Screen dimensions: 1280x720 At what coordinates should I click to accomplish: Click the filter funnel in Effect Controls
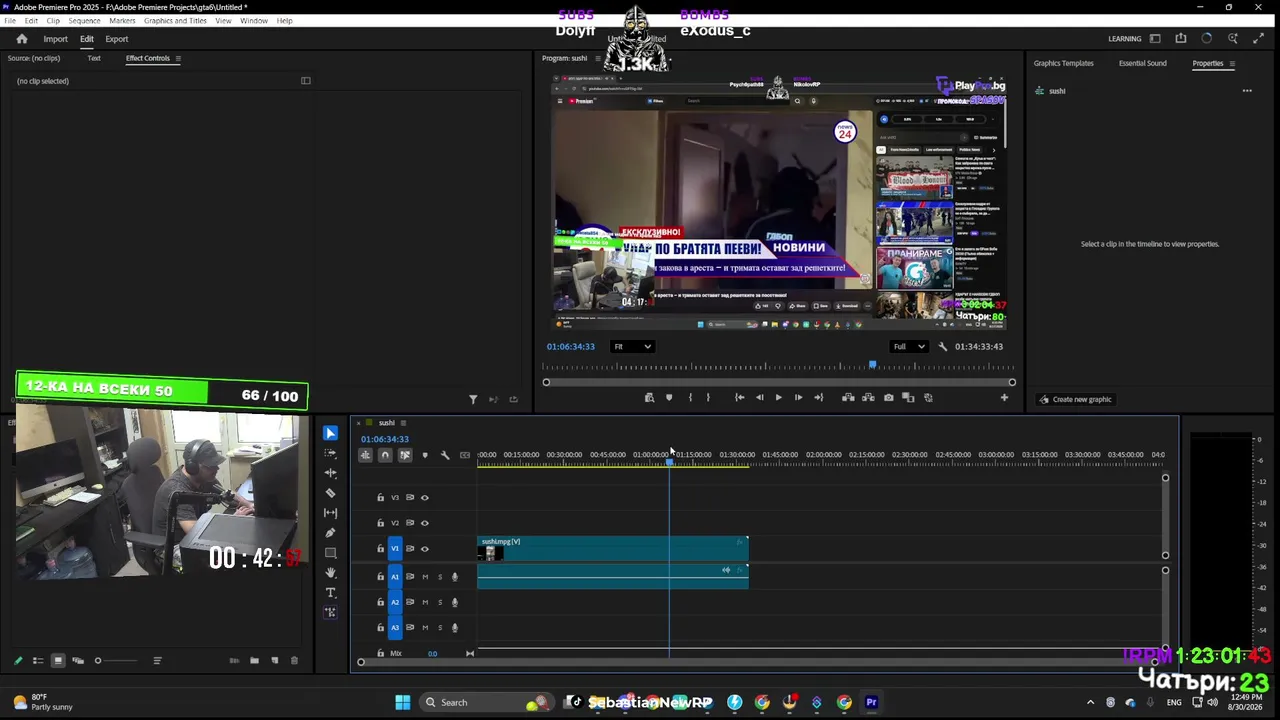coord(473,399)
